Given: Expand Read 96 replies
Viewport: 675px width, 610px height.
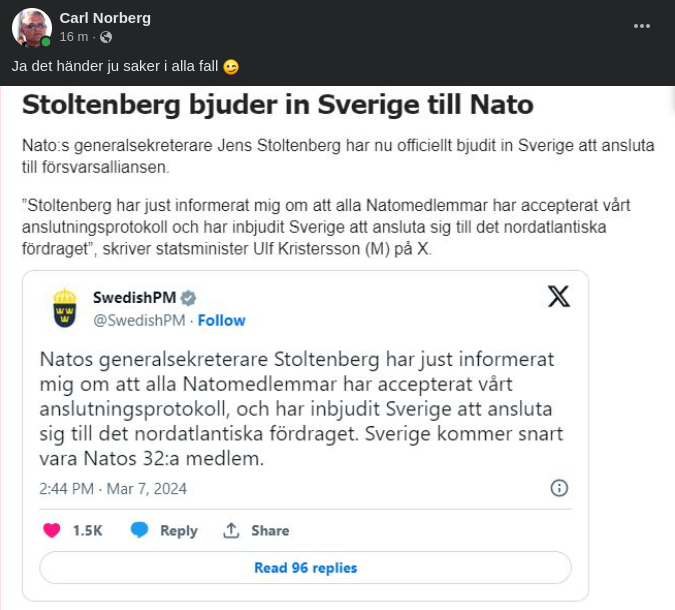Looking at the screenshot, I should pyautogui.click(x=305, y=568).
